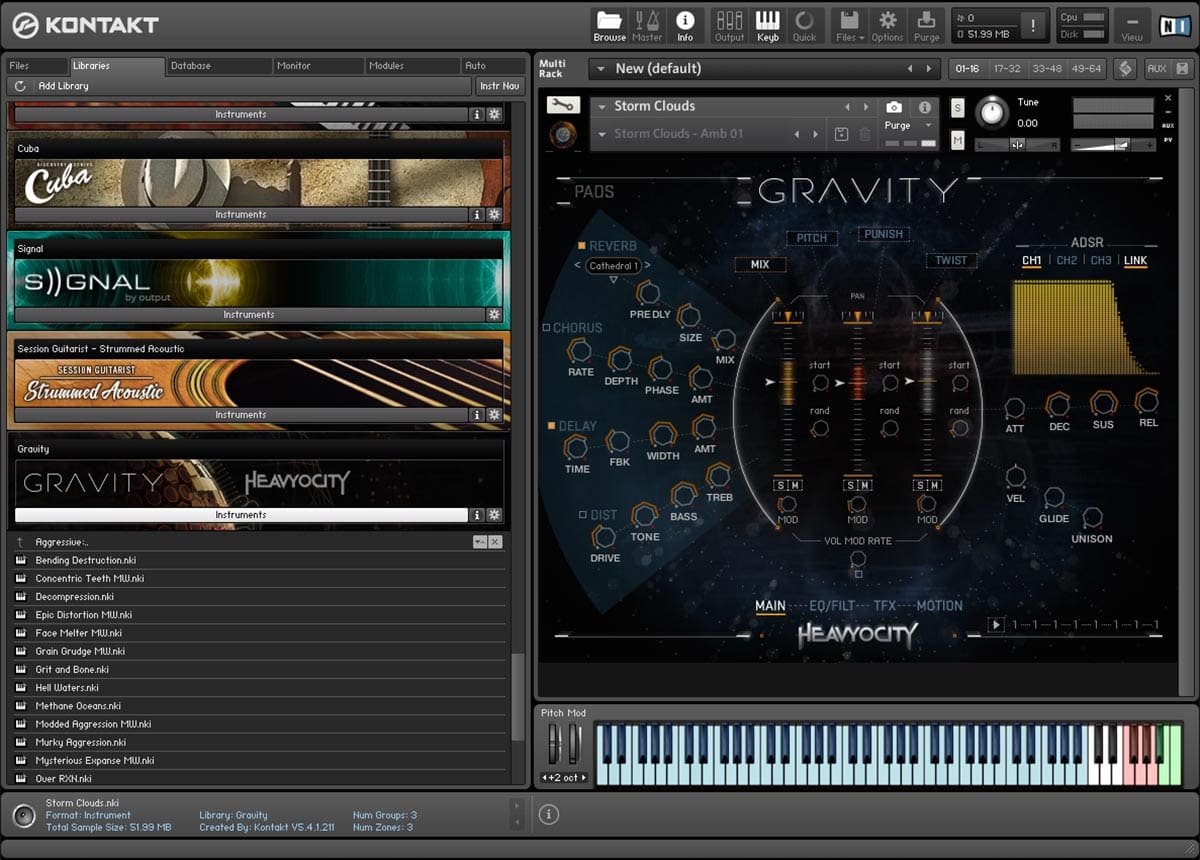Show the Output mixer section
Screen dimensions: 1200x860
point(729,25)
